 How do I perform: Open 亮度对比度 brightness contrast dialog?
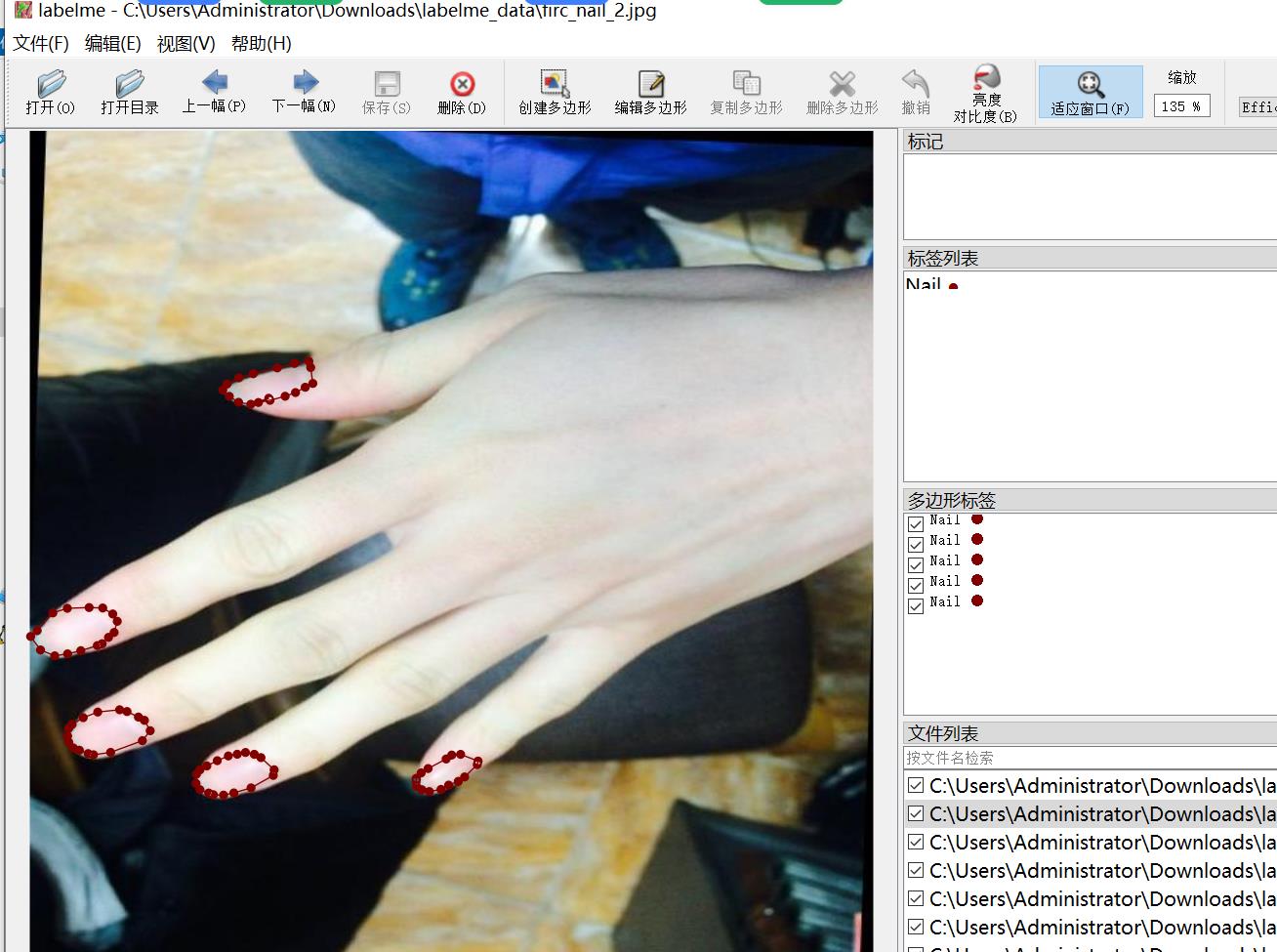point(986,94)
